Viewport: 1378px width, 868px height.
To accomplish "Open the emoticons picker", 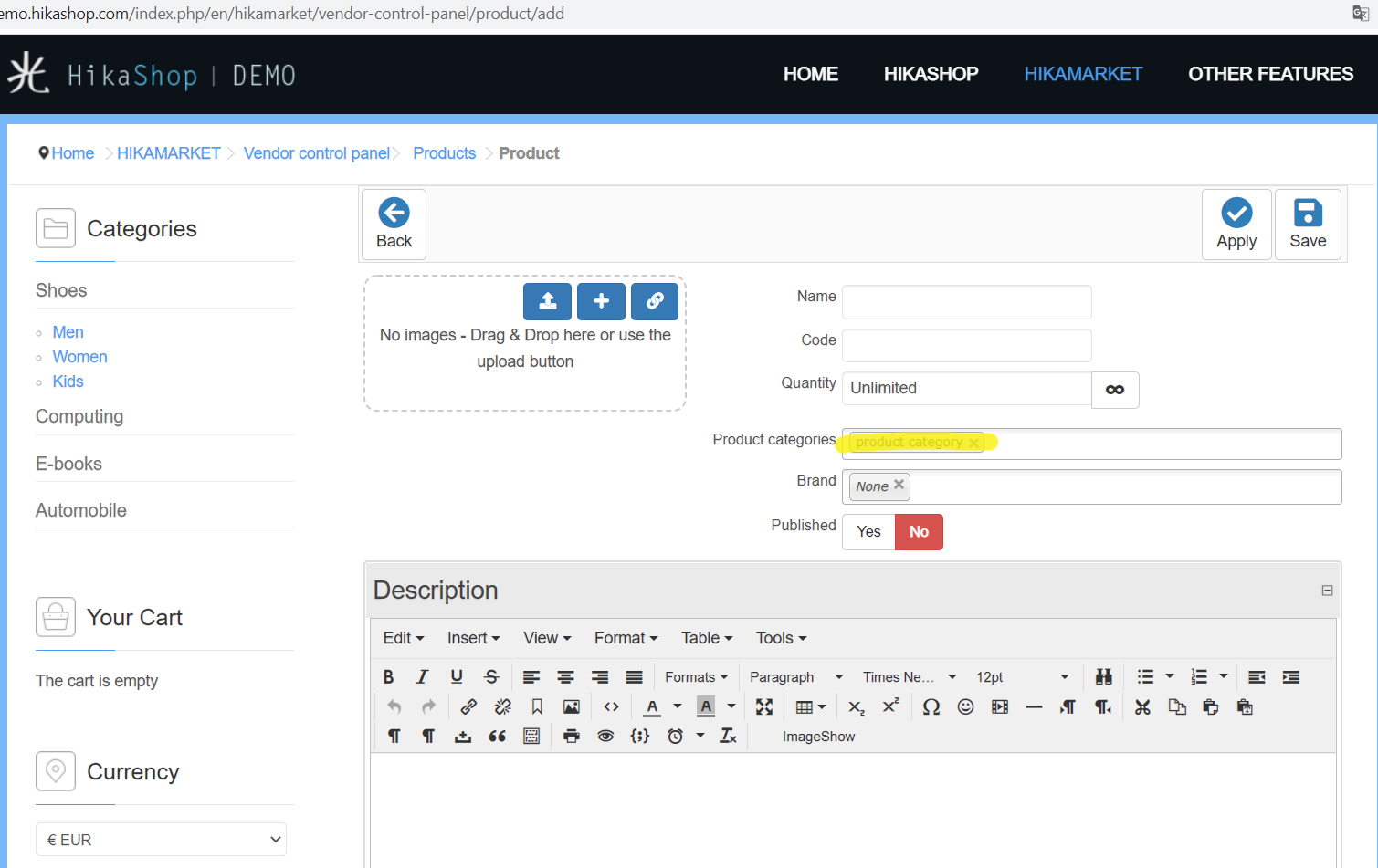I will 965,706.
